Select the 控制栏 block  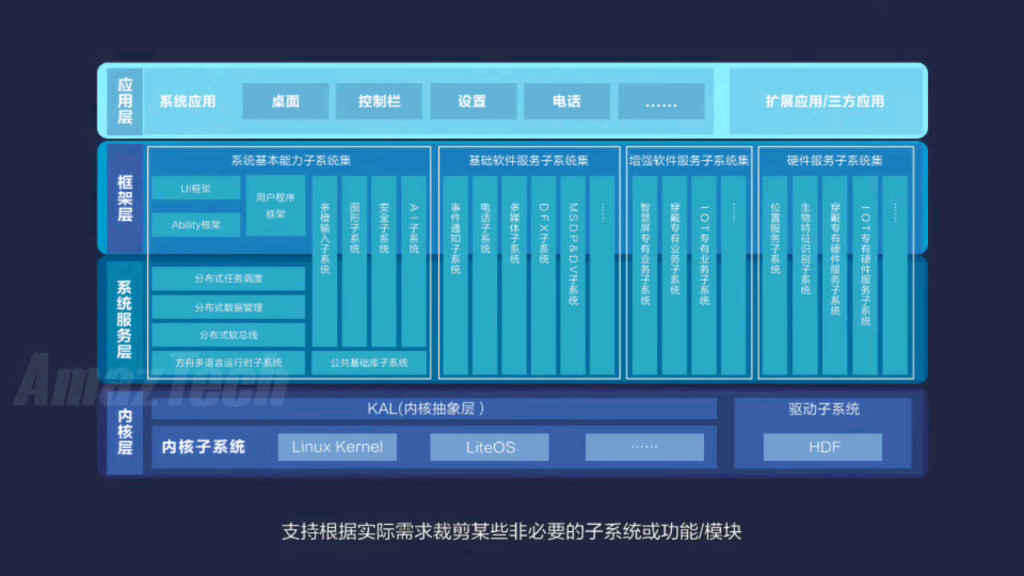pos(379,101)
